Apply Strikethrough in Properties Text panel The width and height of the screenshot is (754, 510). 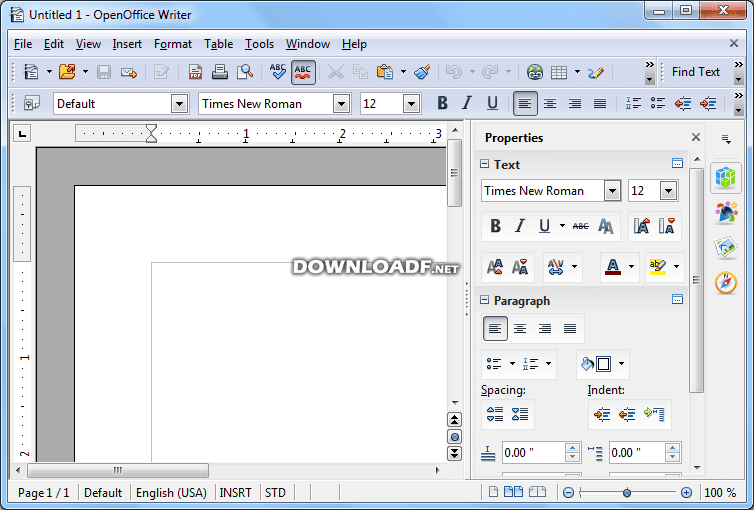[x=580, y=226]
